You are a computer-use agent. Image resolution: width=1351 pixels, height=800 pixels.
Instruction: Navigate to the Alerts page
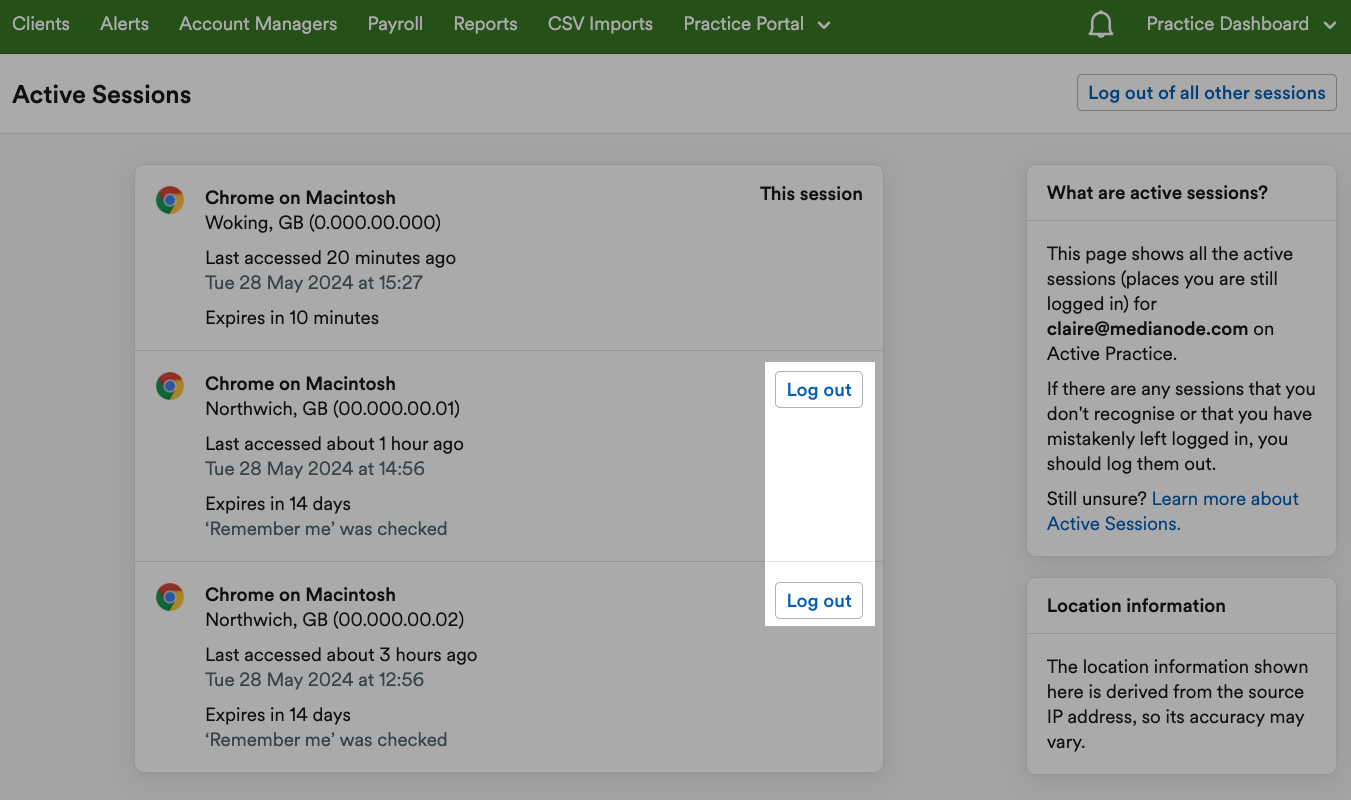tap(124, 24)
